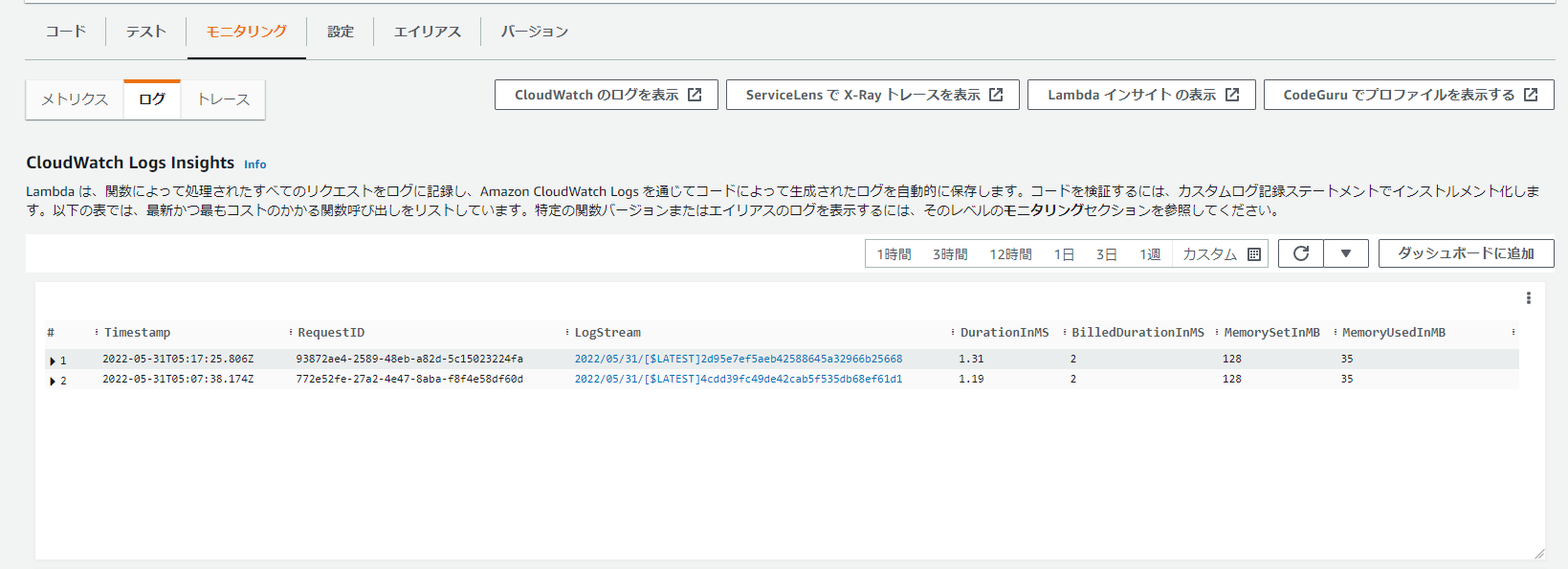Select the 3日 time range
The width and height of the screenshot is (1568, 569).
[x=1106, y=254]
